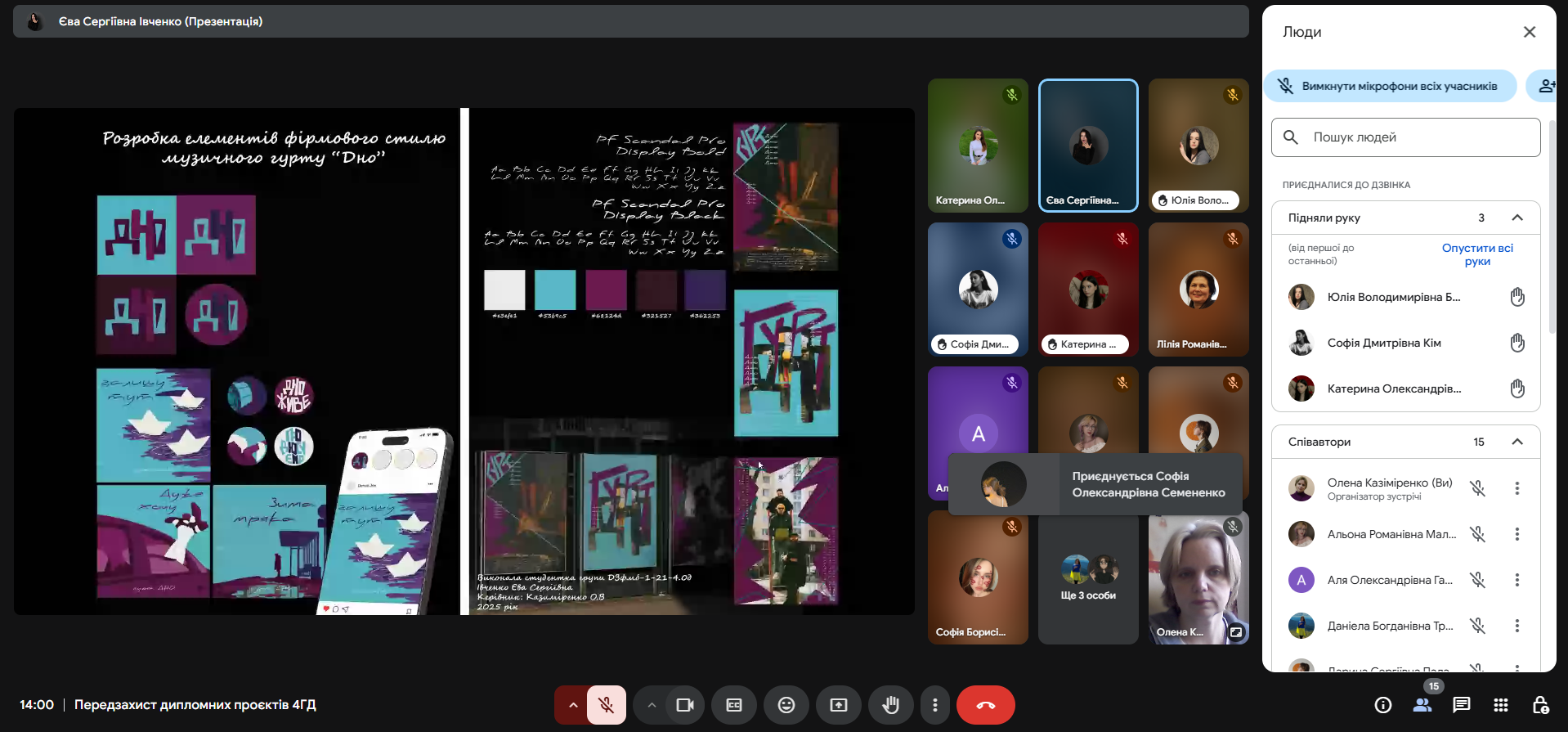The image size is (1568, 732).
Task: Open more options for Олена Казіміренко
Action: (1516, 488)
